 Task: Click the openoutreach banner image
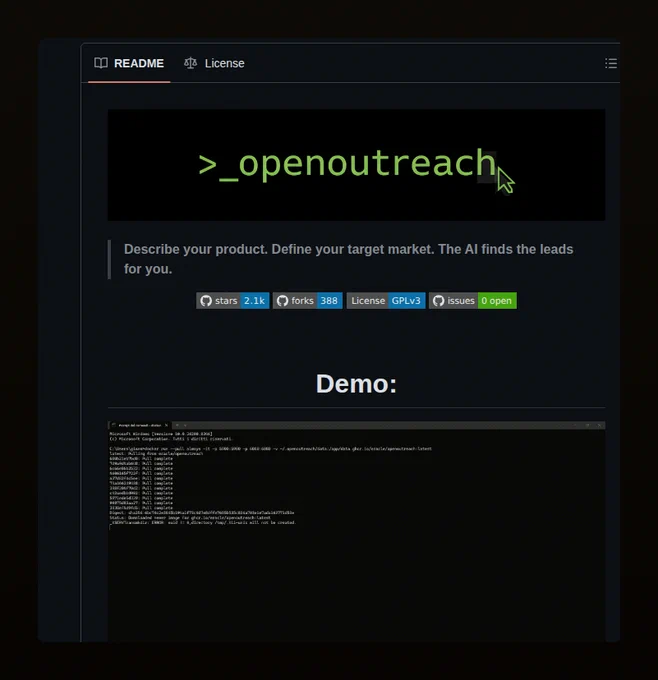[356, 165]
